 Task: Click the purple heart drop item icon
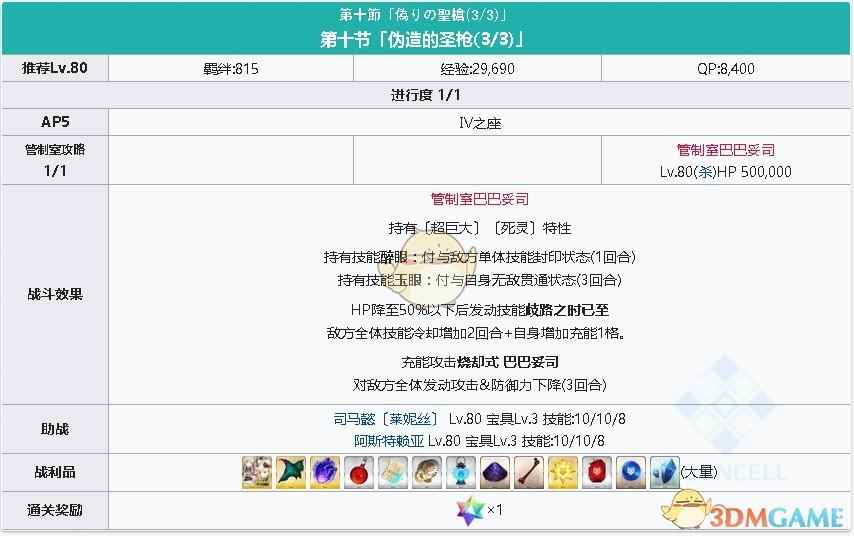(x=325, y=472)
